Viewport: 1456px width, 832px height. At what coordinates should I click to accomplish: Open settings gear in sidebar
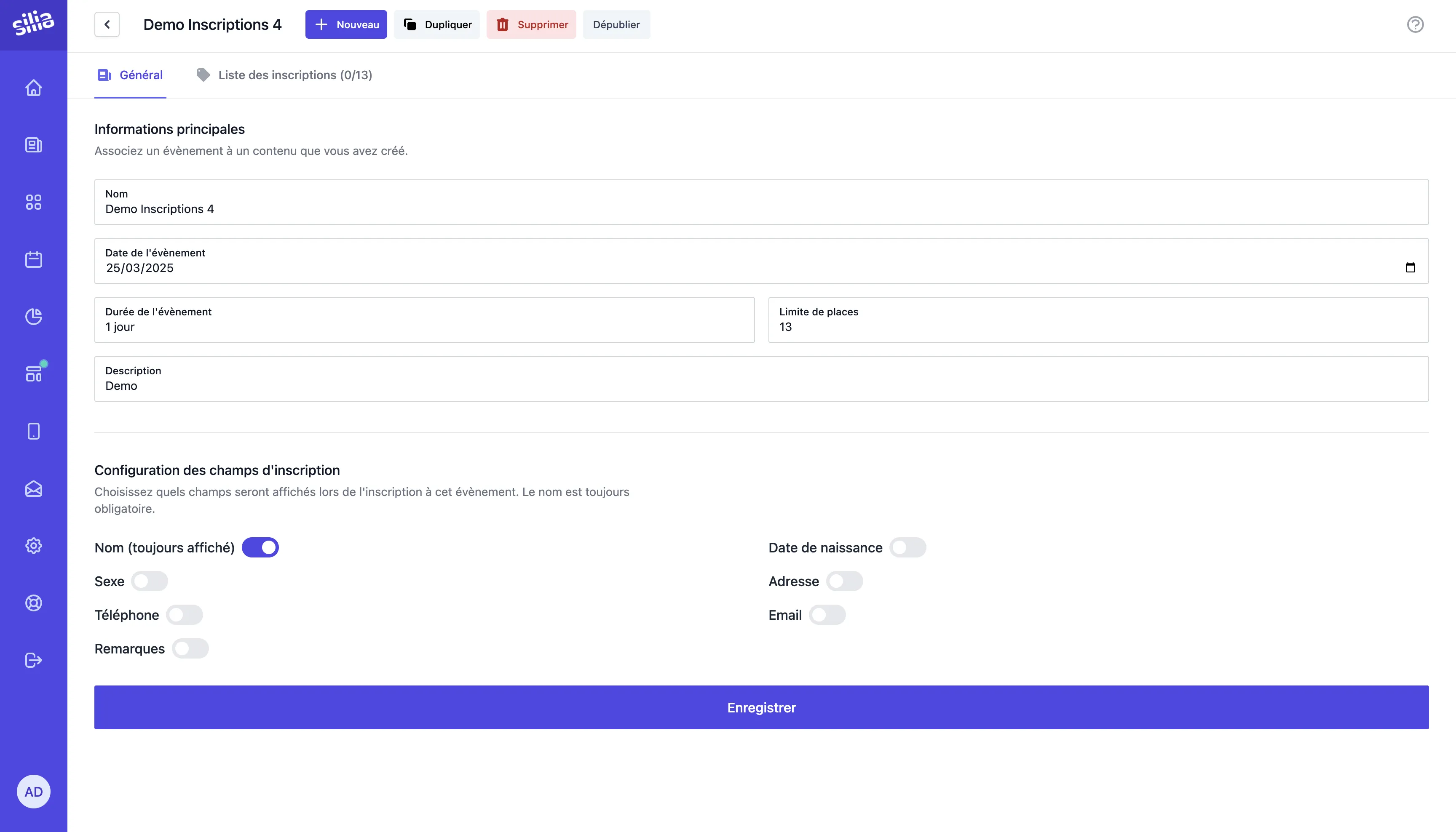coord(34,546)
